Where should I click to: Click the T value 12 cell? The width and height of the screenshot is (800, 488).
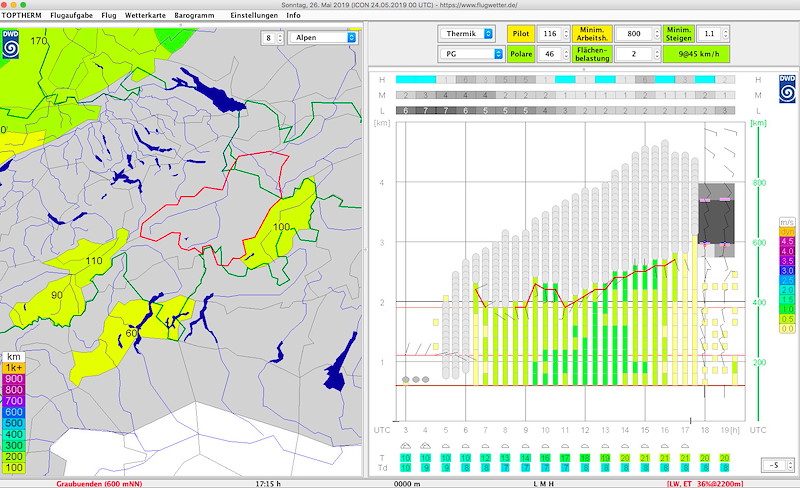click(x=485, y=458)
